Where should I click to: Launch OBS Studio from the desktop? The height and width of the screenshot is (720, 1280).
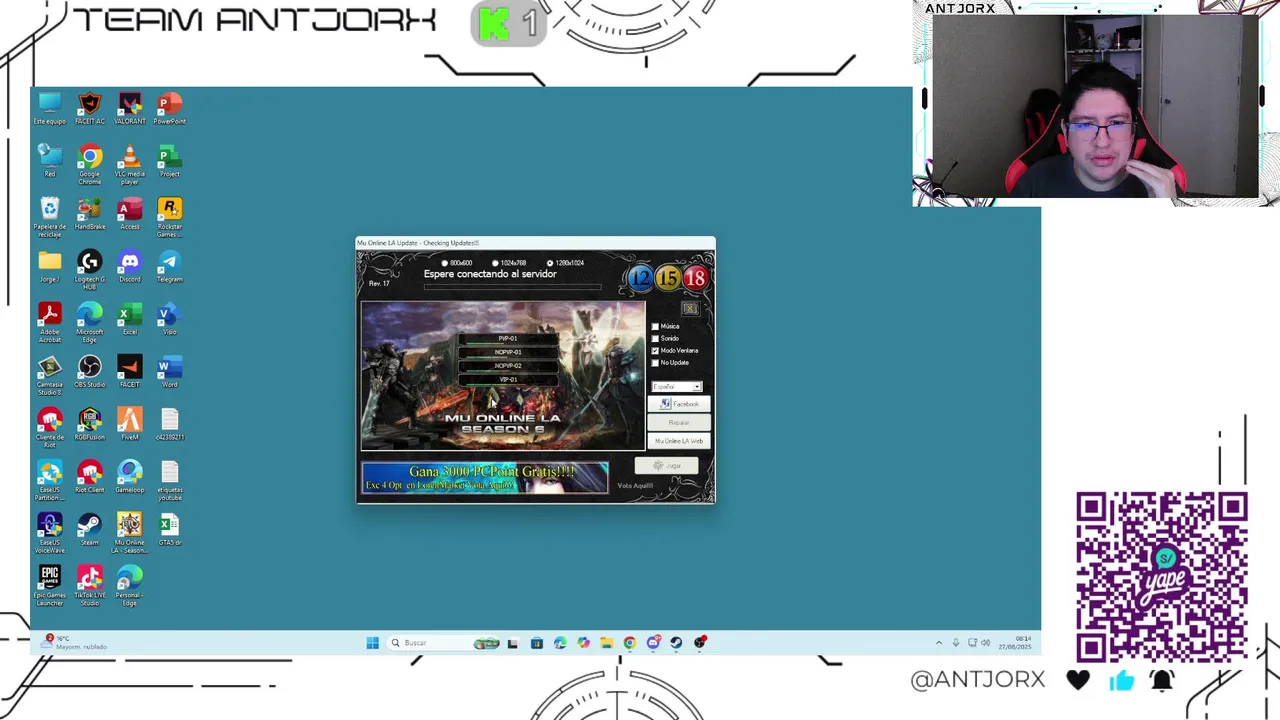pos(90,372)
